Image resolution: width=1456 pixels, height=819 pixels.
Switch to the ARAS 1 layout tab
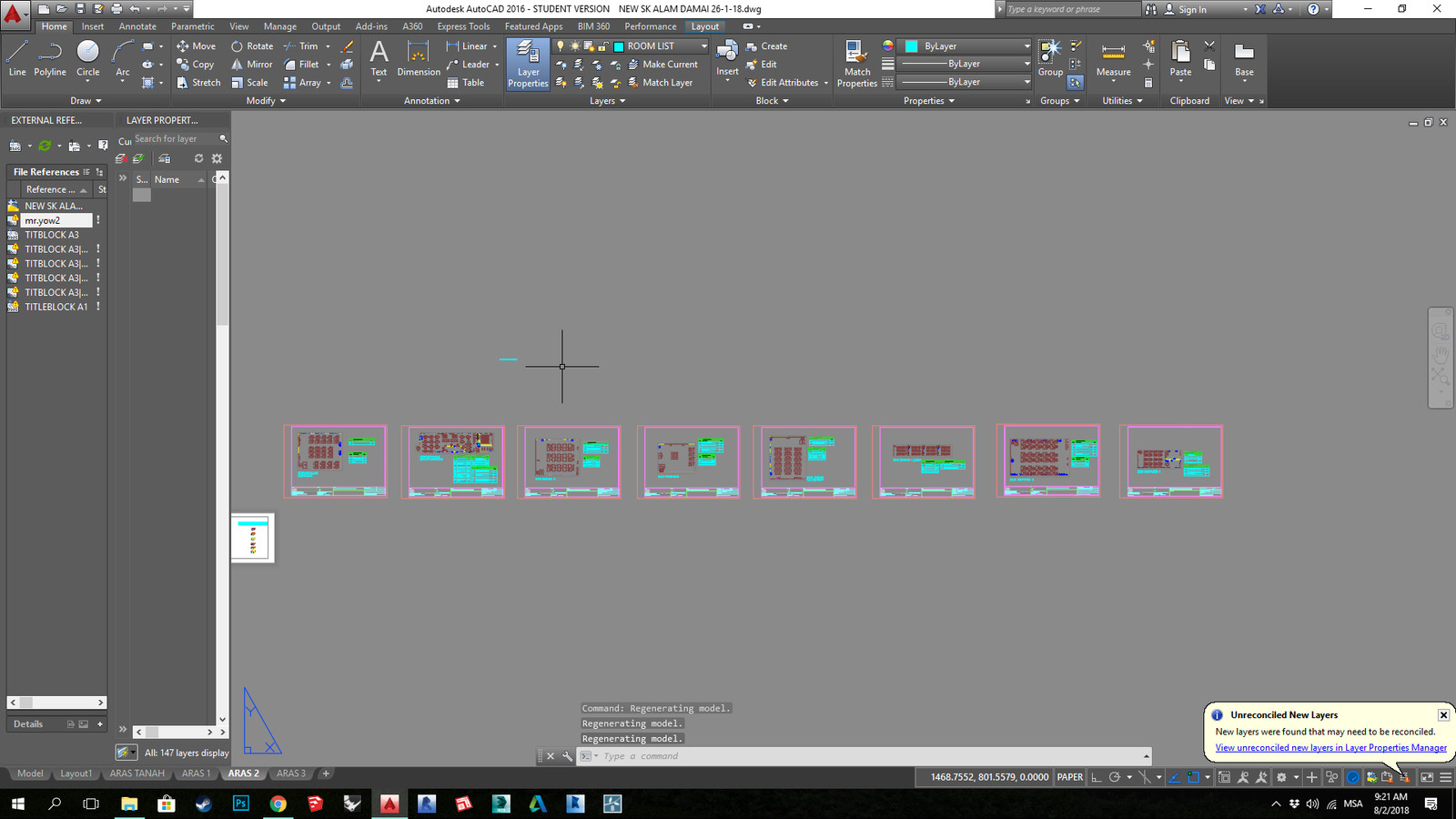click(x=196, y=773)
